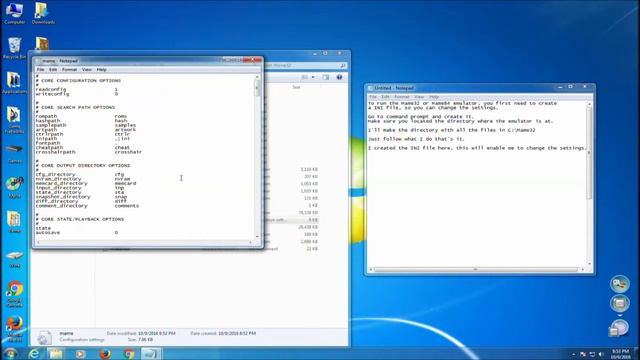The width and height of the screenshot is (640, 360).
Task: Open the network tray icon
Action: tap(592, 354)
